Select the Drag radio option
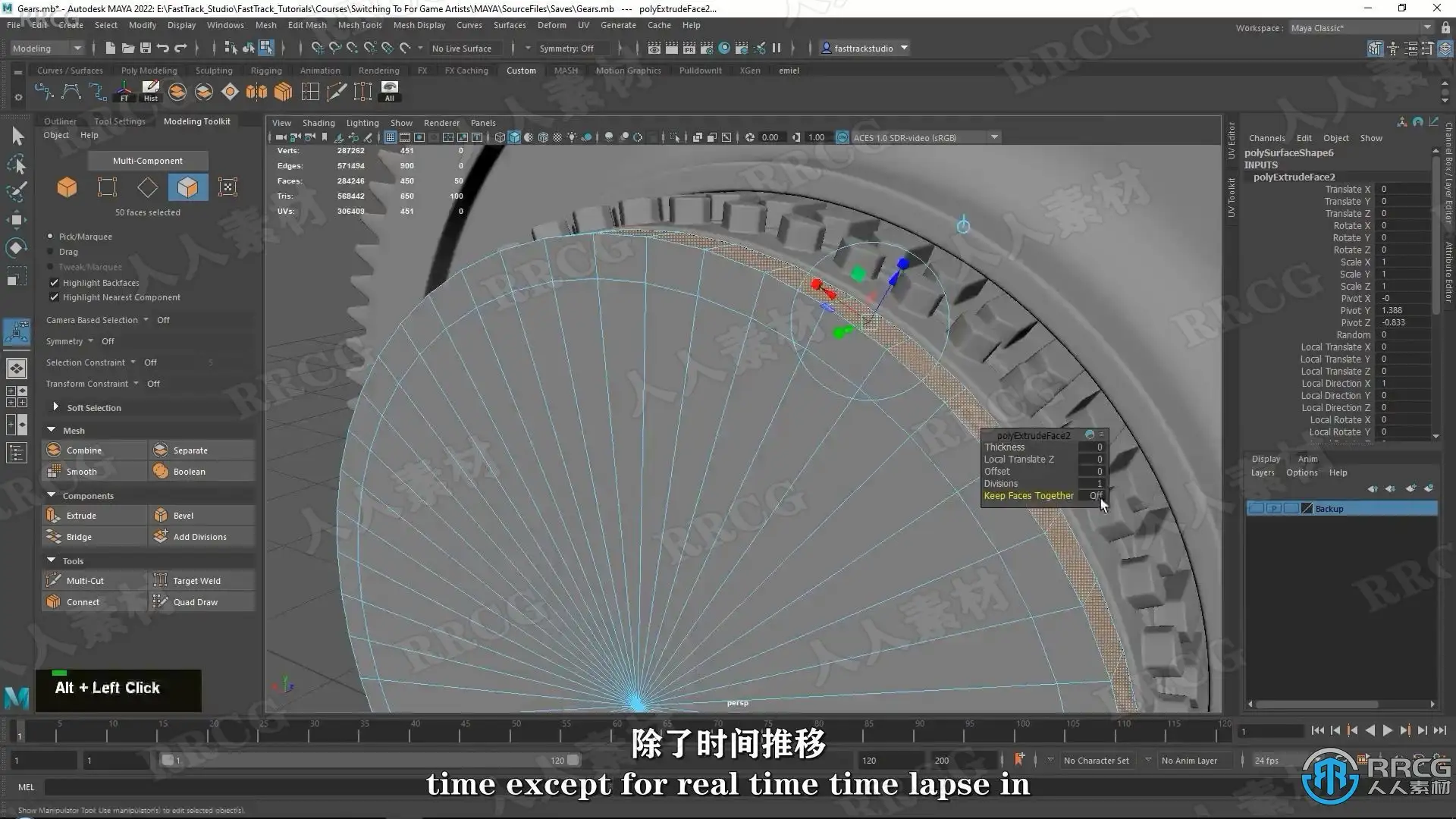1456x819 pixels. click(51, 252)
